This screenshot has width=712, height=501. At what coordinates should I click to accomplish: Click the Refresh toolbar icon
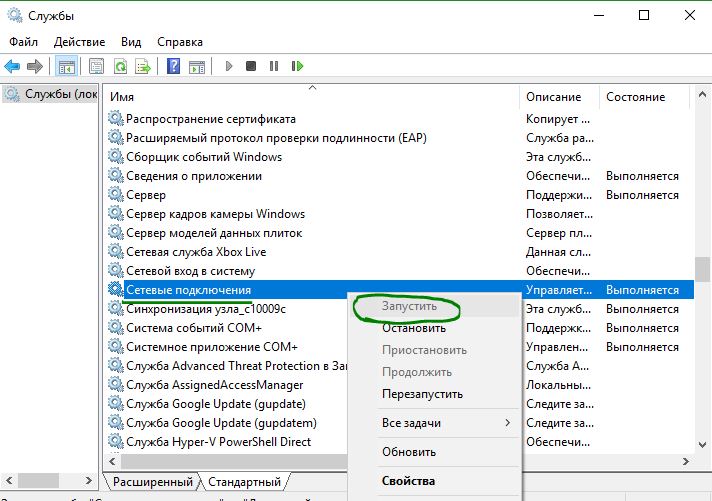click(120, 66)
